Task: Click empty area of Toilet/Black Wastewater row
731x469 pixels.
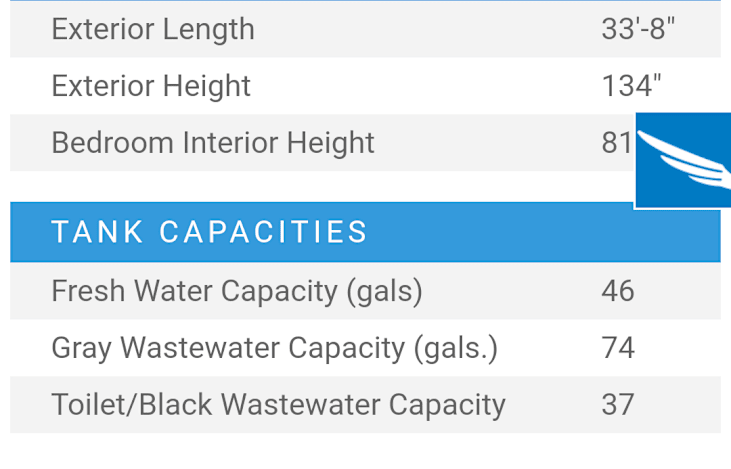Action: (555, 404)
